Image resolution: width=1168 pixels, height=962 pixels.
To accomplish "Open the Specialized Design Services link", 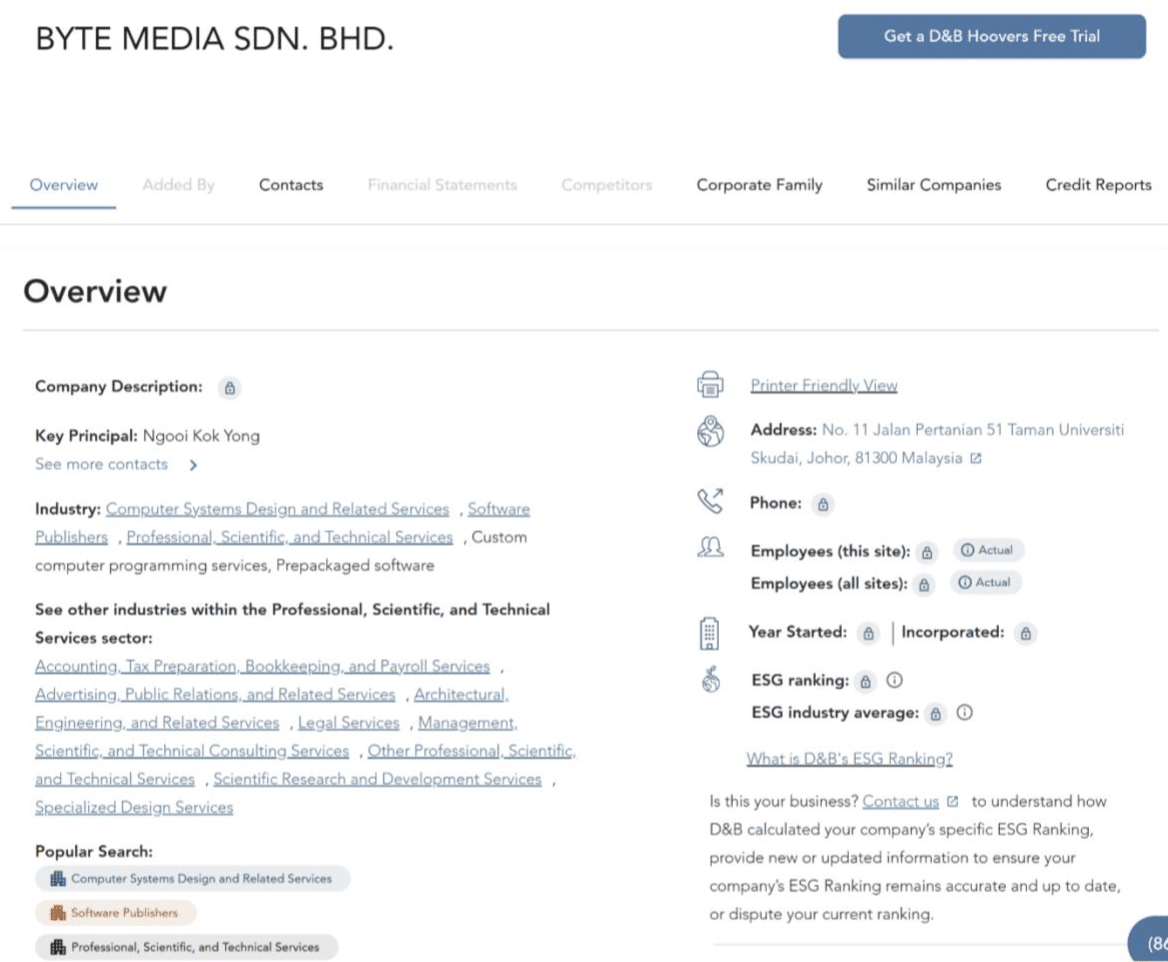I will [134, 808].
